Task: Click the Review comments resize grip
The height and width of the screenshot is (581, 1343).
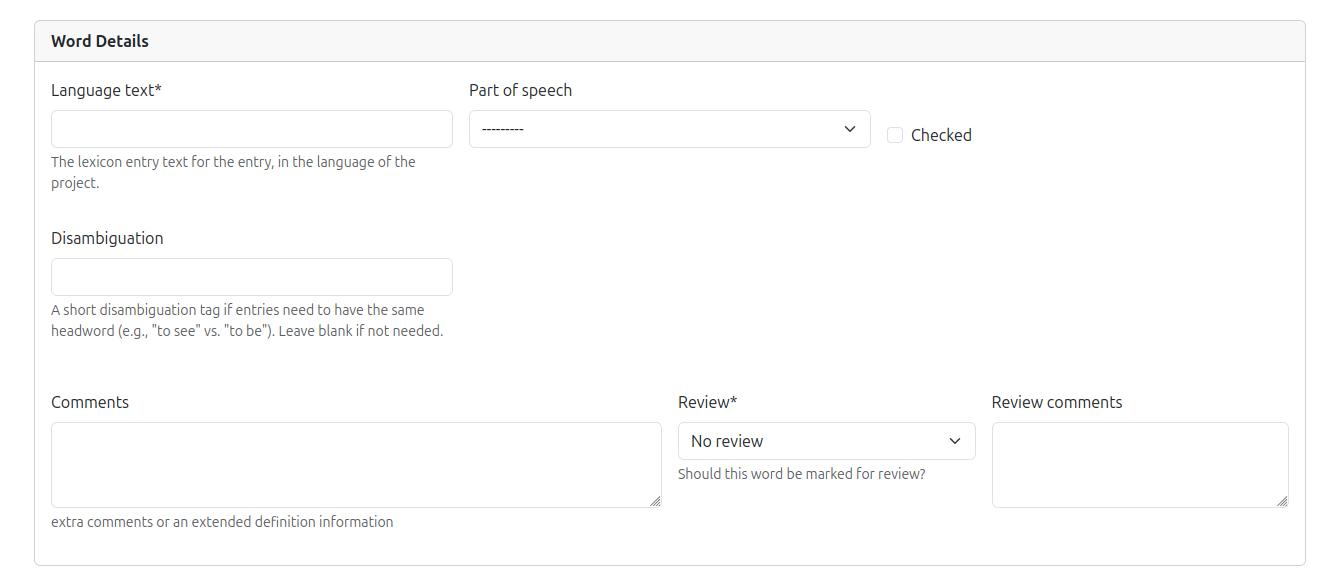Action: (x=1282, y=501)
